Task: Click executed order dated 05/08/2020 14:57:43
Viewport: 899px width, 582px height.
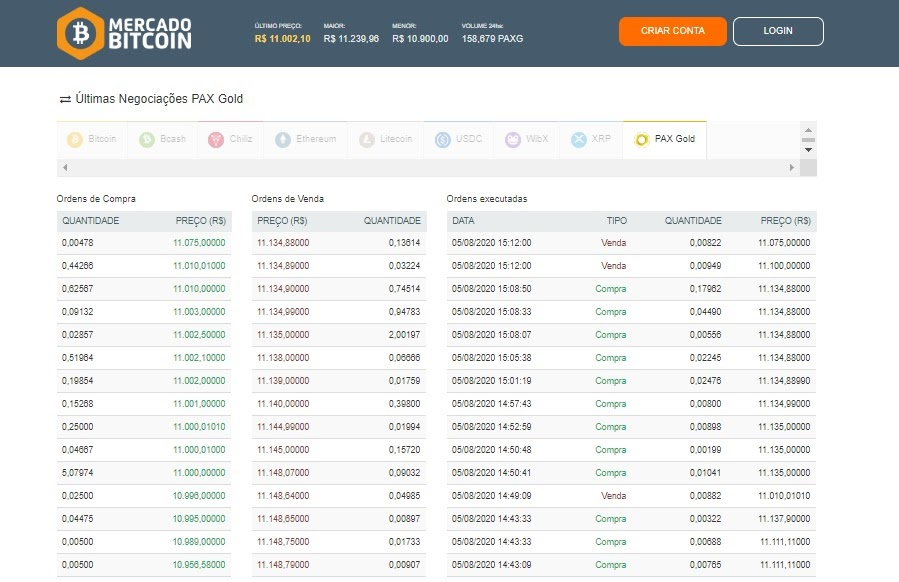Action: point(631,404)
